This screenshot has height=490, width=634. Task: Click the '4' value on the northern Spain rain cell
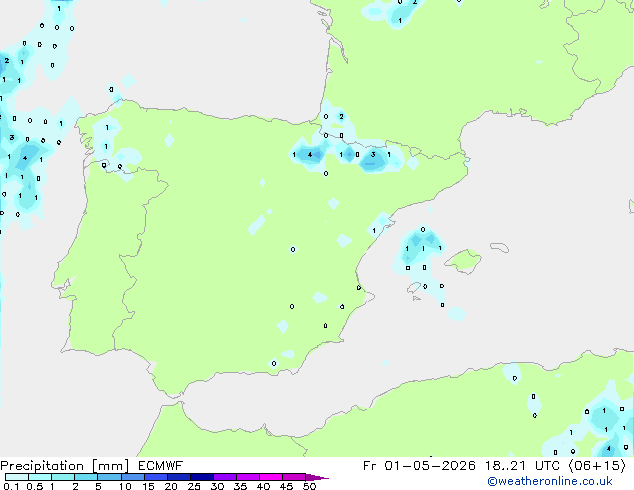[x=310, y=154]
